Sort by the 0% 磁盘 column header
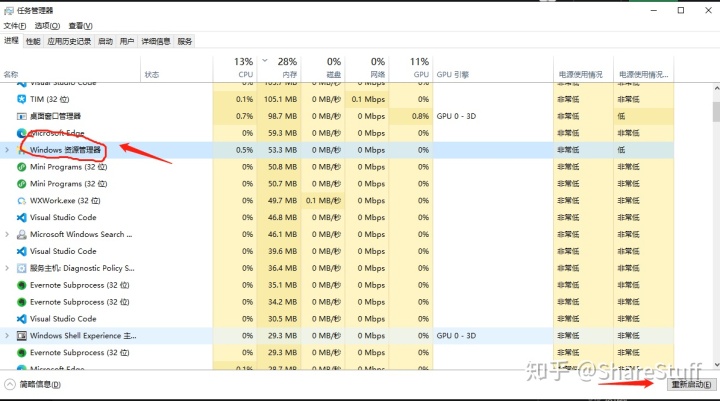 (323, 69)
